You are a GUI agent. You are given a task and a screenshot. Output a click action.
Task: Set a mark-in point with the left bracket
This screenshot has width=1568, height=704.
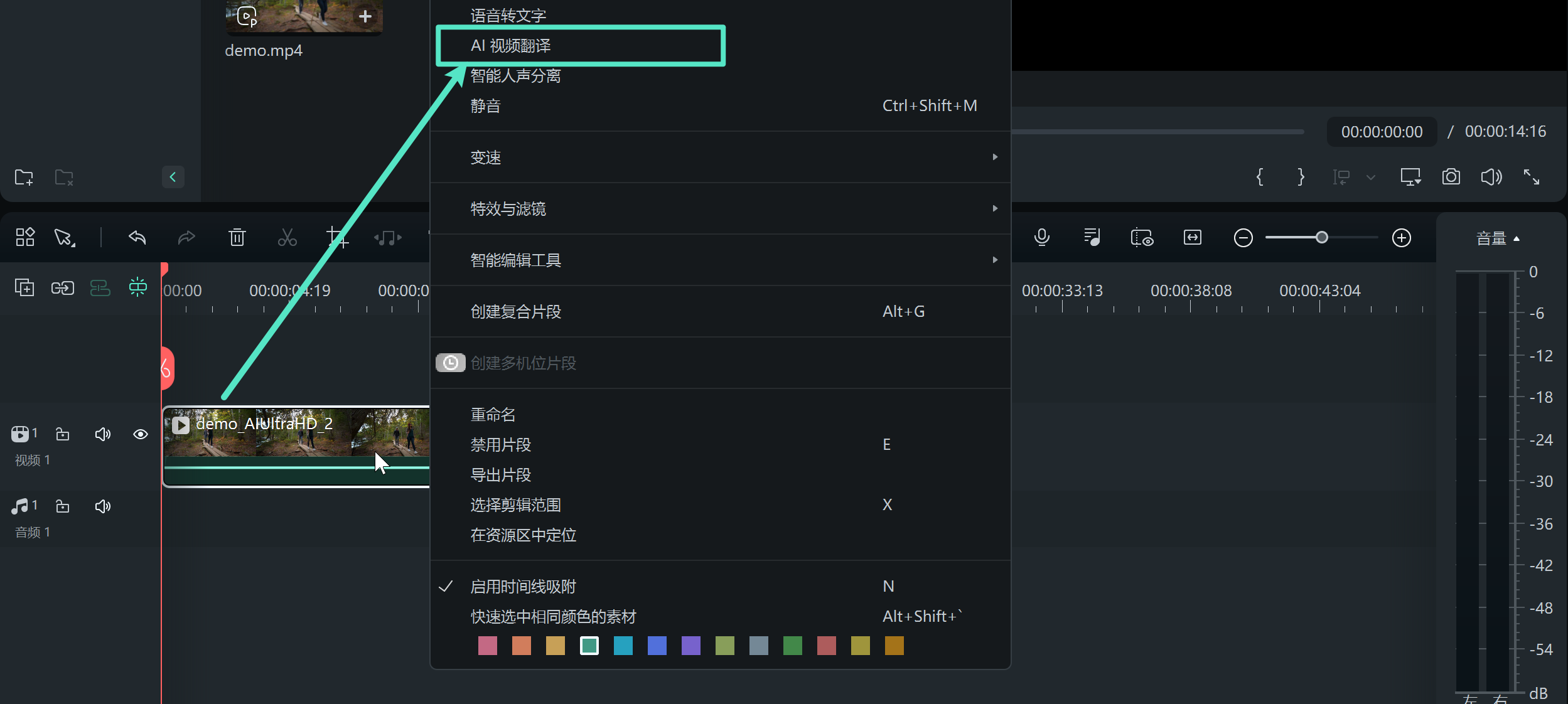(x=1260, y=177)
